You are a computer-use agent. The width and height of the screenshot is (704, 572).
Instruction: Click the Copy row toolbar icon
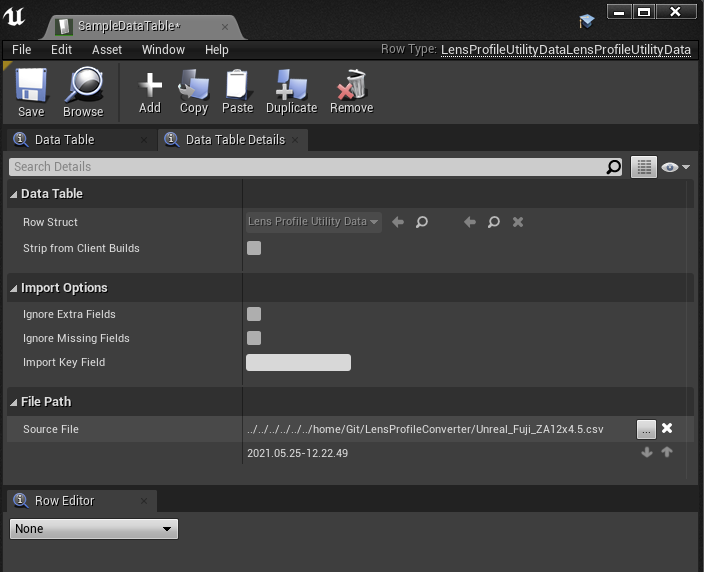tap(194, 92)
